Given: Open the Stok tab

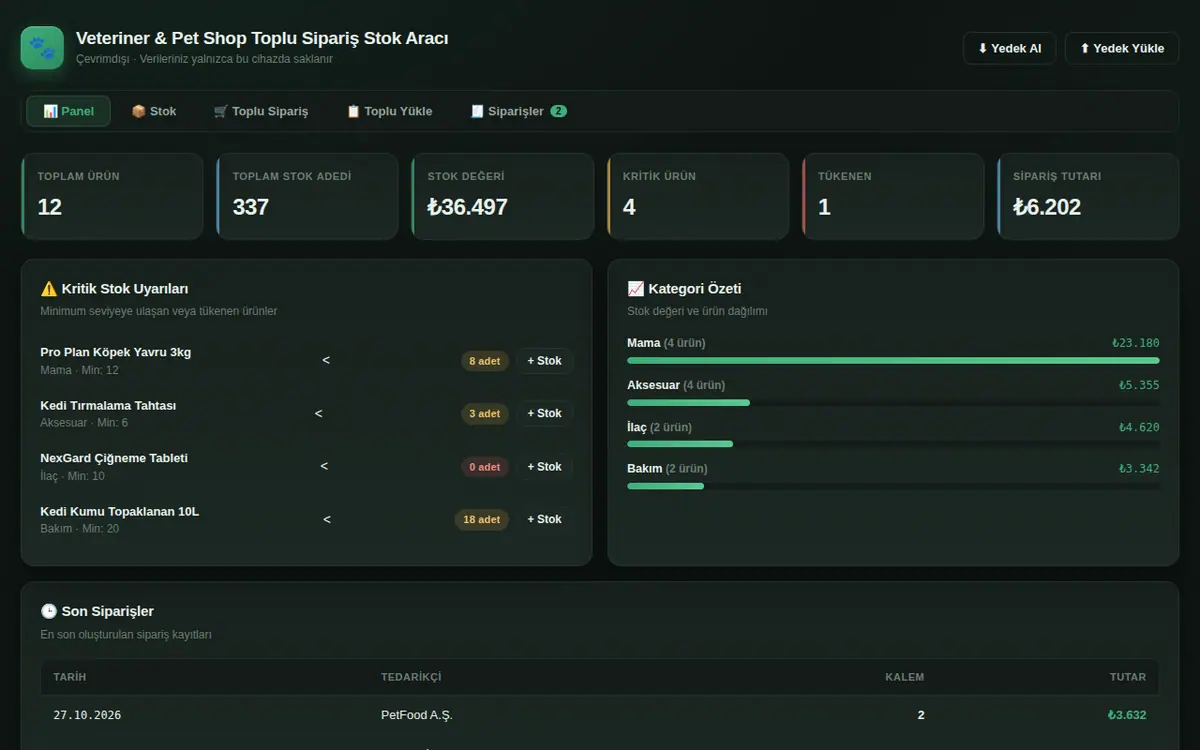Looking at the screenshot, I should [154, 111].
